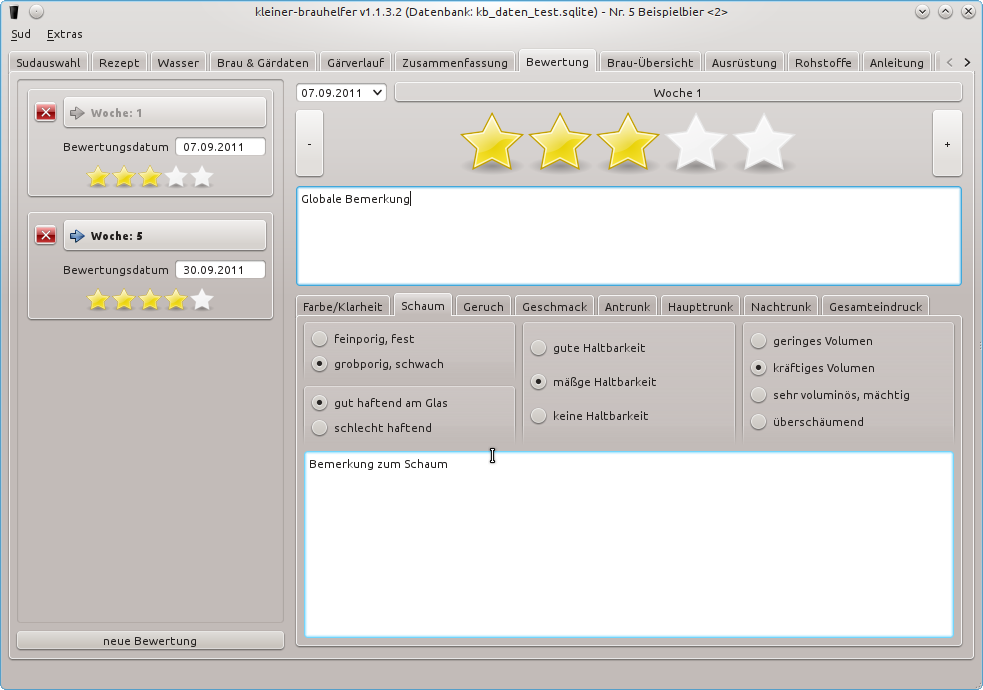Click the app icon in the title bar
The image size is (983, 690).
(x=14, y=12)
